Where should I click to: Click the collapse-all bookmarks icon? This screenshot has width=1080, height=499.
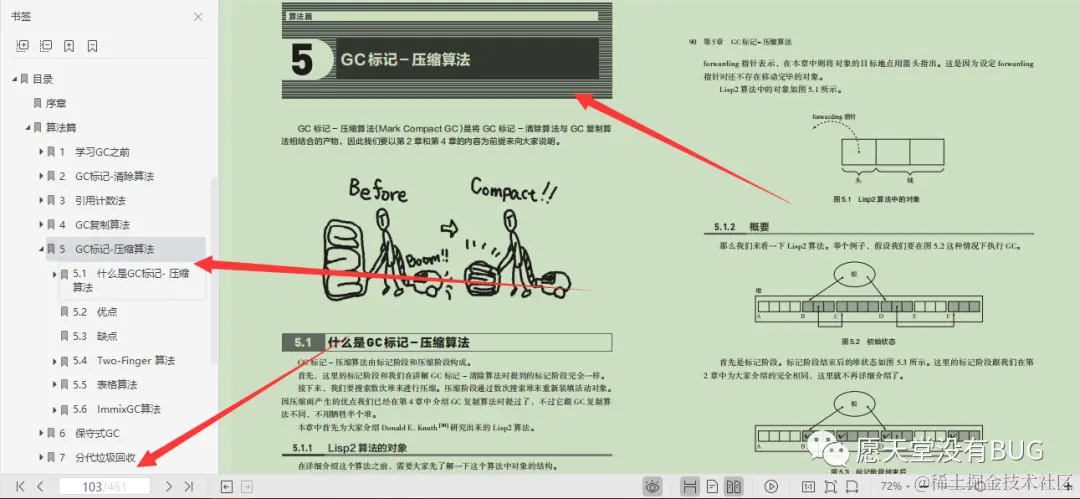pos(46,46)
